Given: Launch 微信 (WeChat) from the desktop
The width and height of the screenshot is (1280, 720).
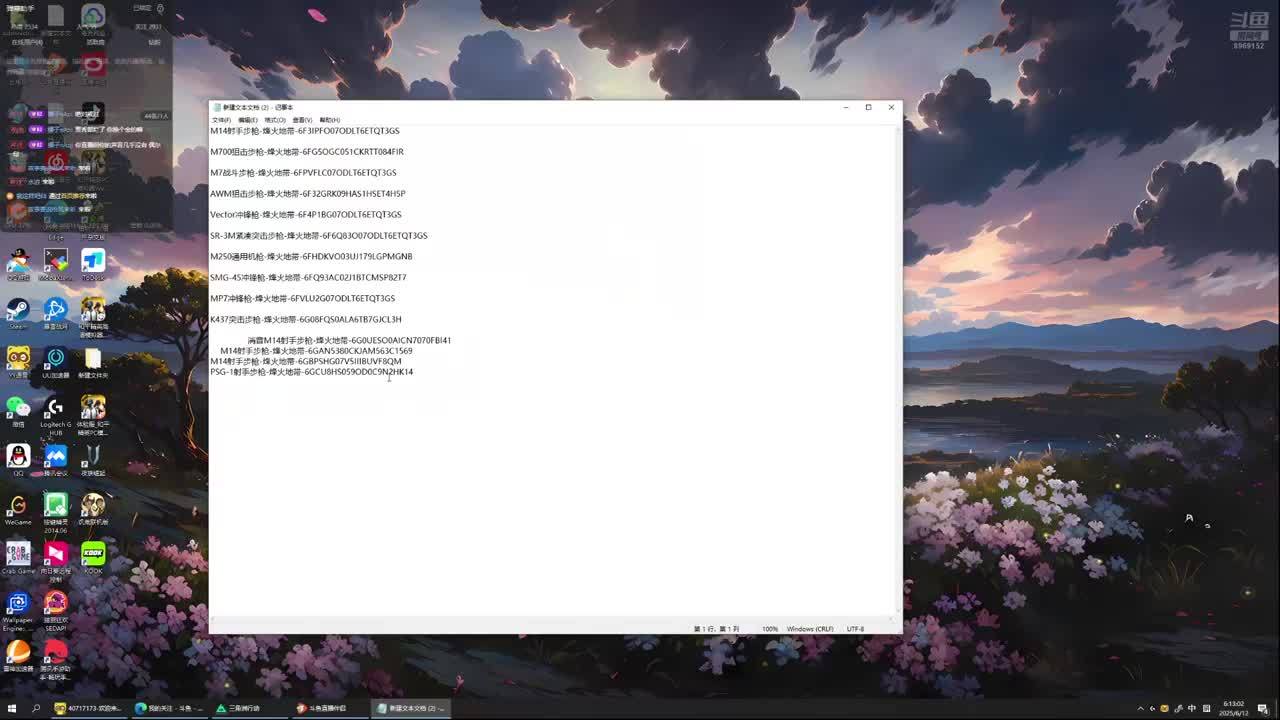Looking at the screenshot, I should click(x=18, y=411).
